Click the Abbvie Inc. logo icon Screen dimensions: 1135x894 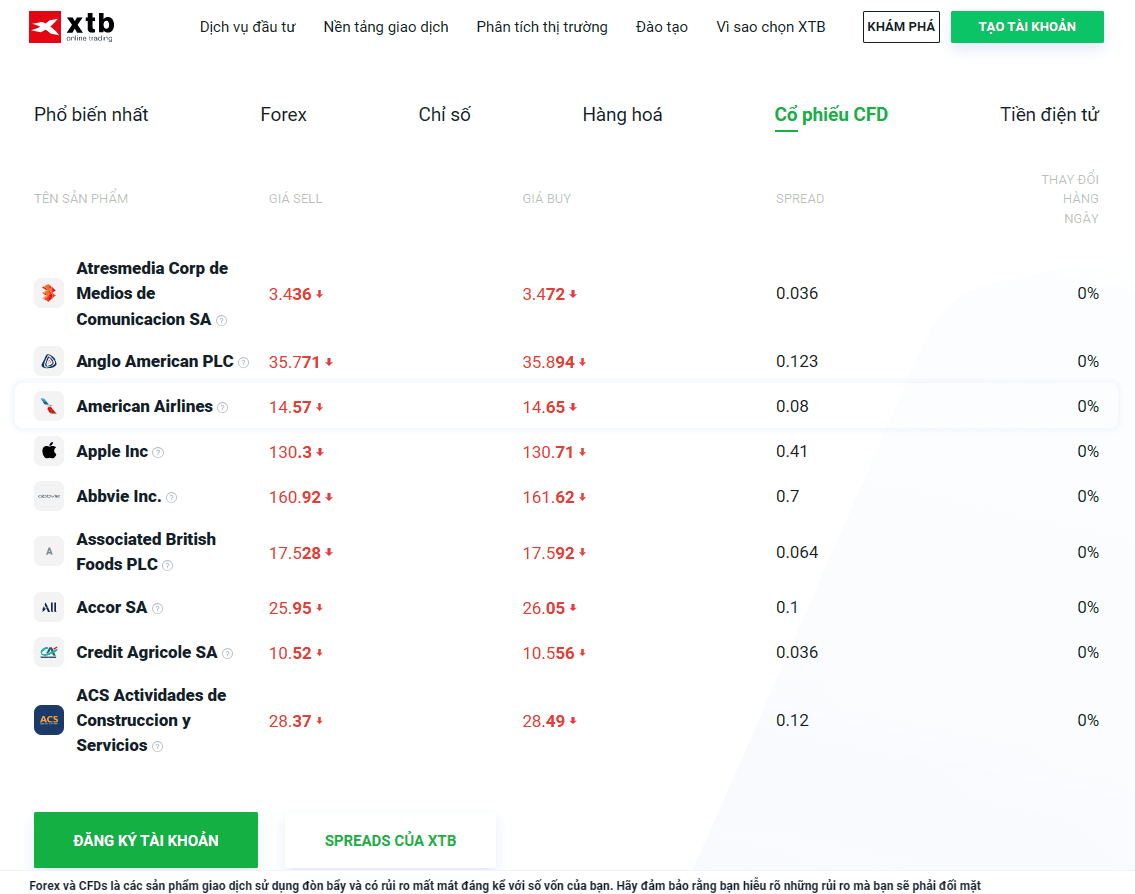[x=48, y=496]
